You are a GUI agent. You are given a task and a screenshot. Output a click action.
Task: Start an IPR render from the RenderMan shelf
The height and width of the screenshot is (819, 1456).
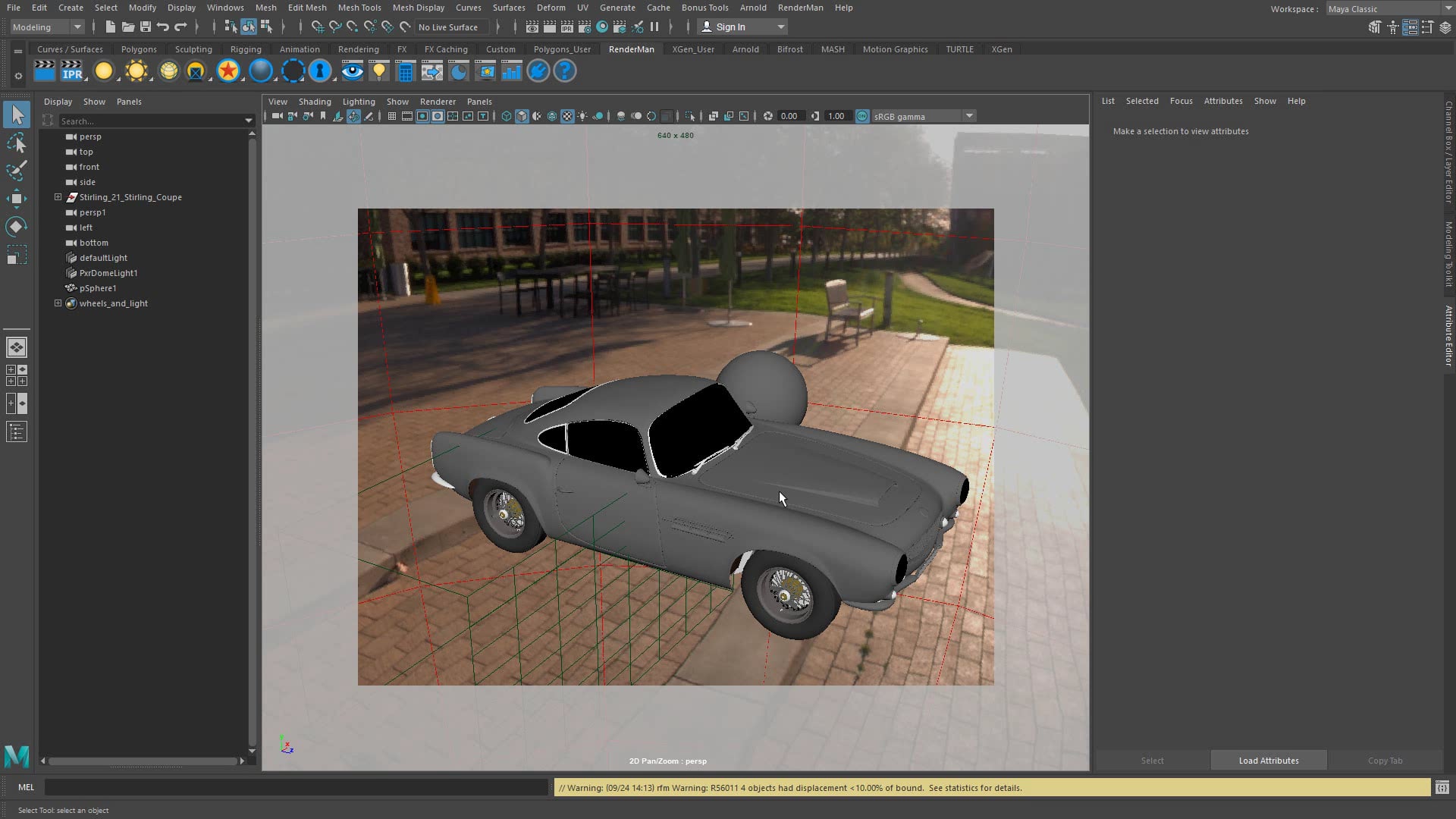click(73, 71)
